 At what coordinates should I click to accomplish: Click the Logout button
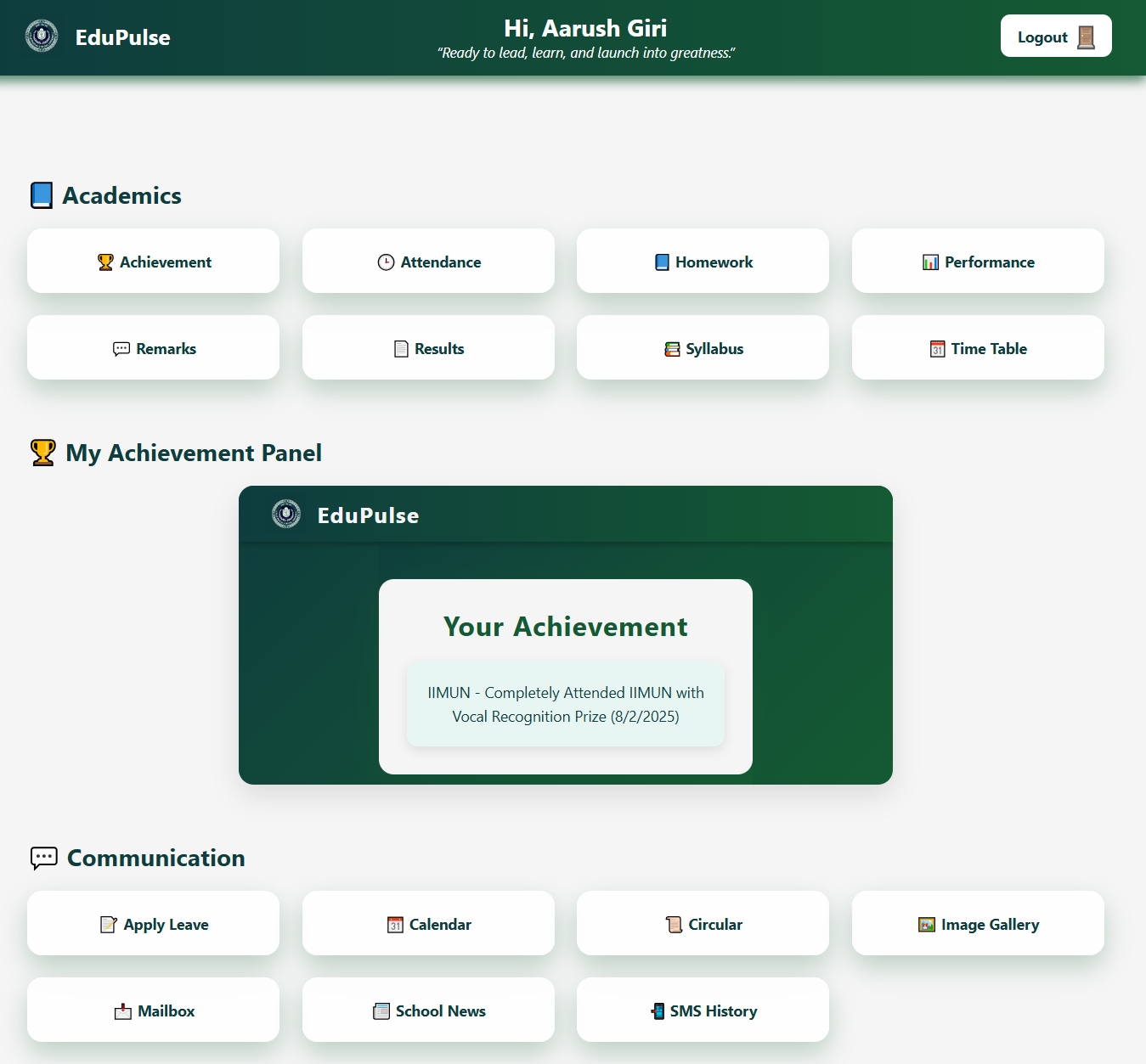click(x=1055, y=36)
